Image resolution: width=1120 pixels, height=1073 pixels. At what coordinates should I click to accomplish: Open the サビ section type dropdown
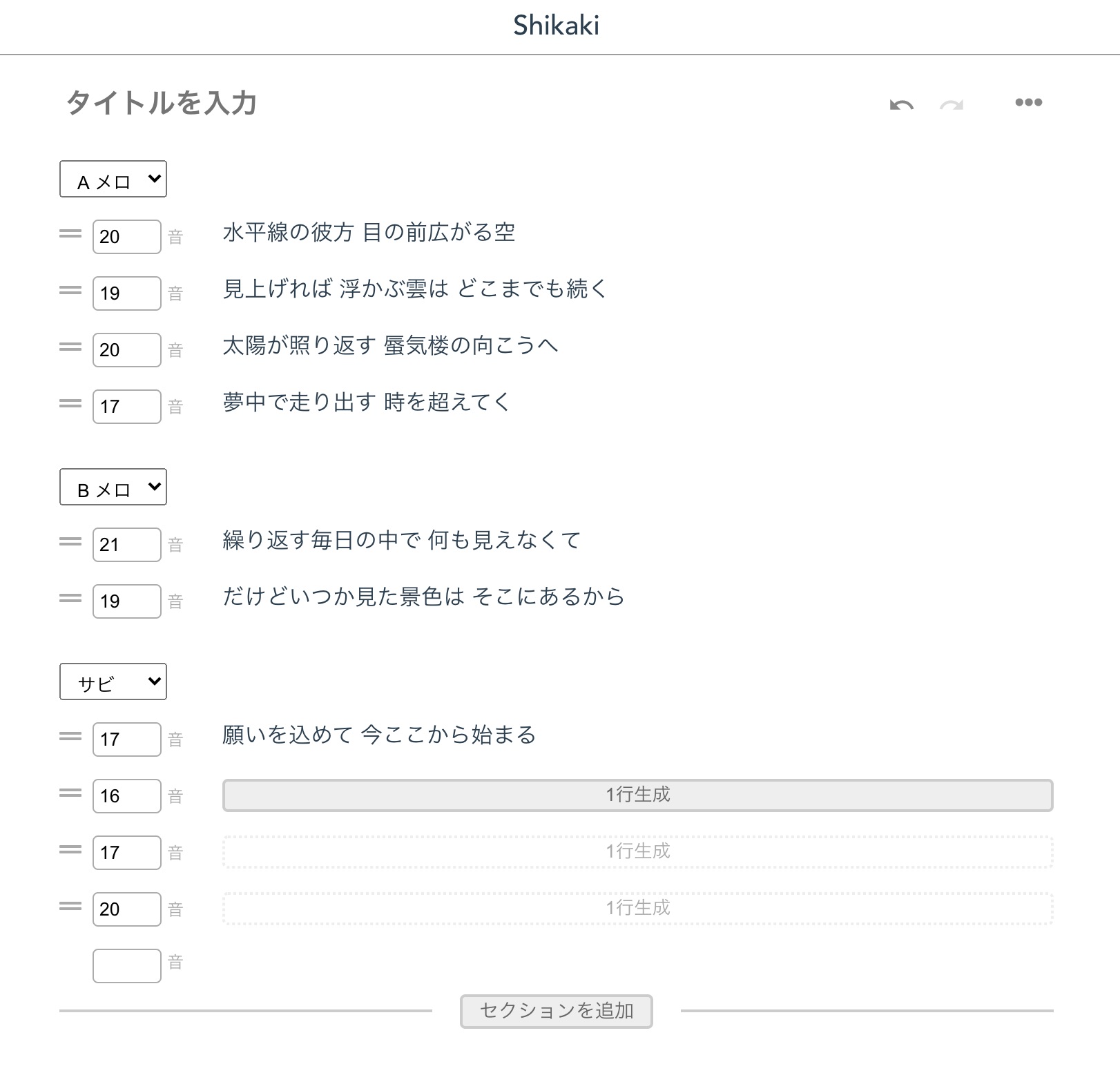coord(113,681)
